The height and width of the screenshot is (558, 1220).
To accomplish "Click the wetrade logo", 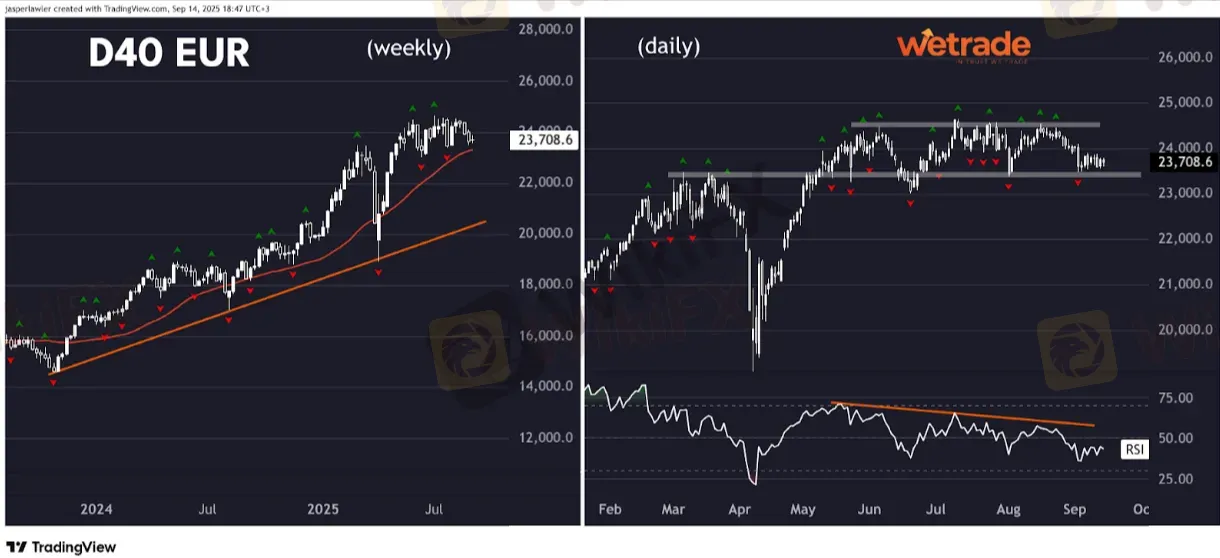I will 963,45.
